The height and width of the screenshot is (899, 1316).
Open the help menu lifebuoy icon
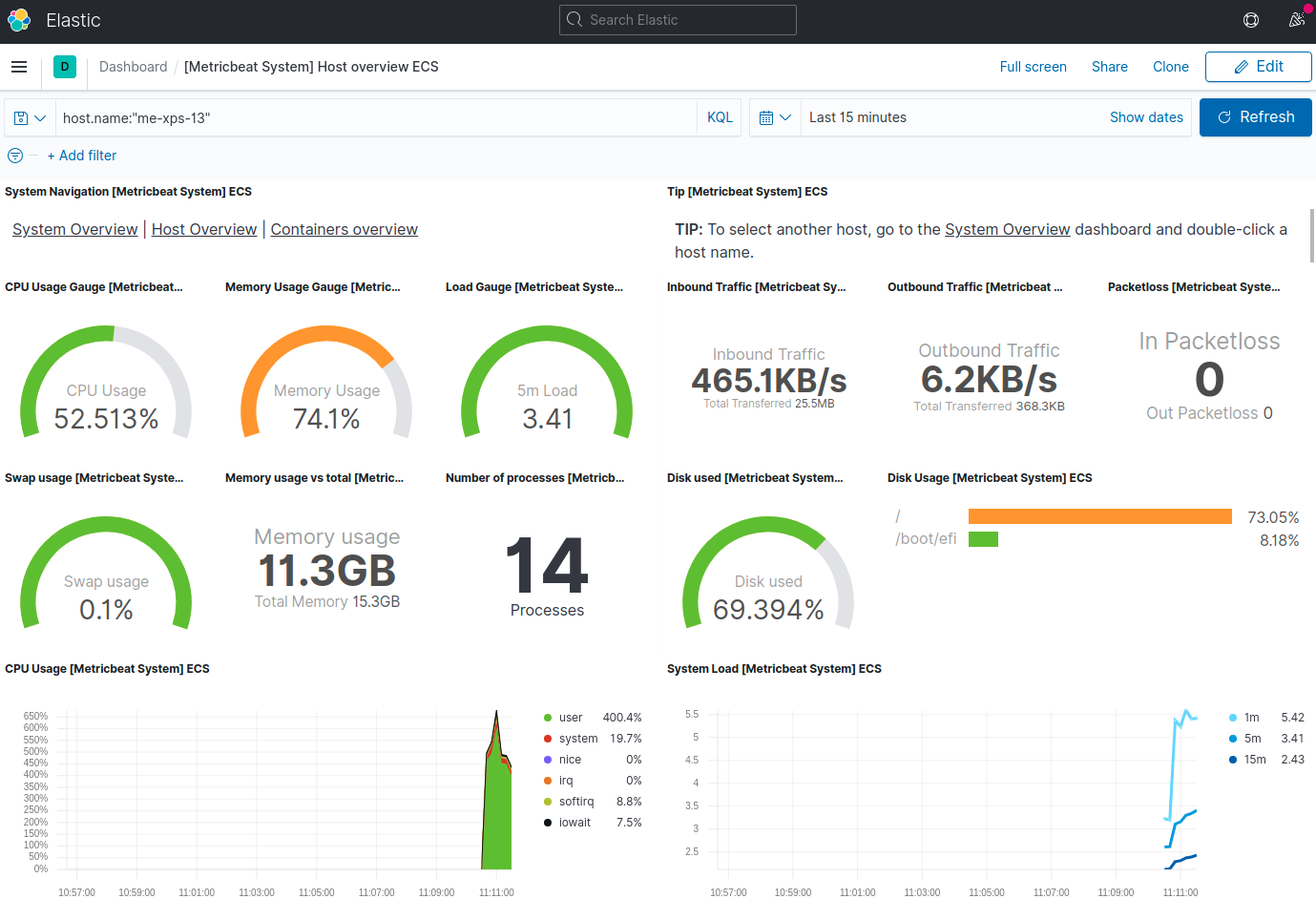[1251, 20]
